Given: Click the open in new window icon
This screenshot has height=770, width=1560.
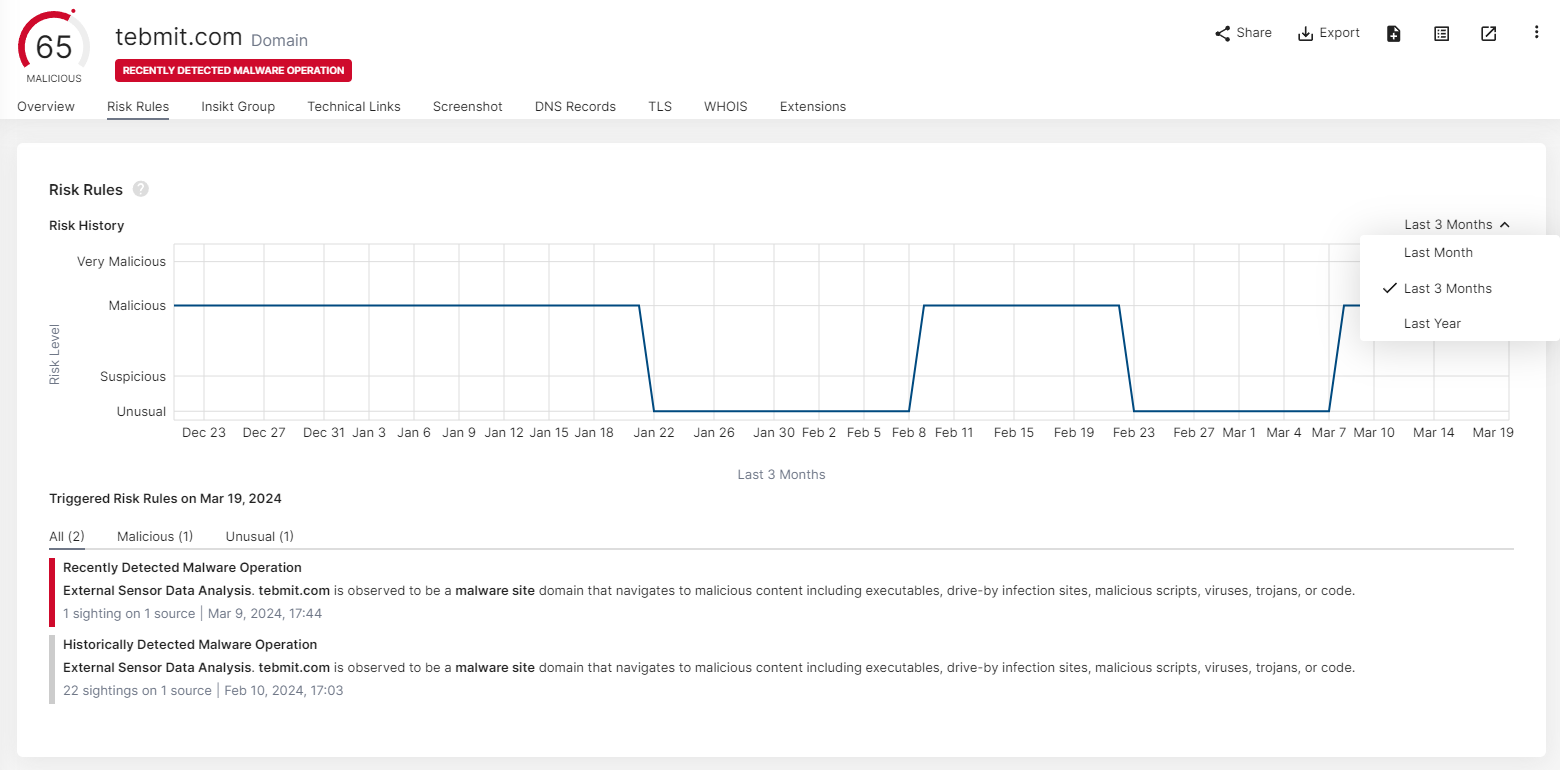Looking at the screenshot, I should point(1488,33).
